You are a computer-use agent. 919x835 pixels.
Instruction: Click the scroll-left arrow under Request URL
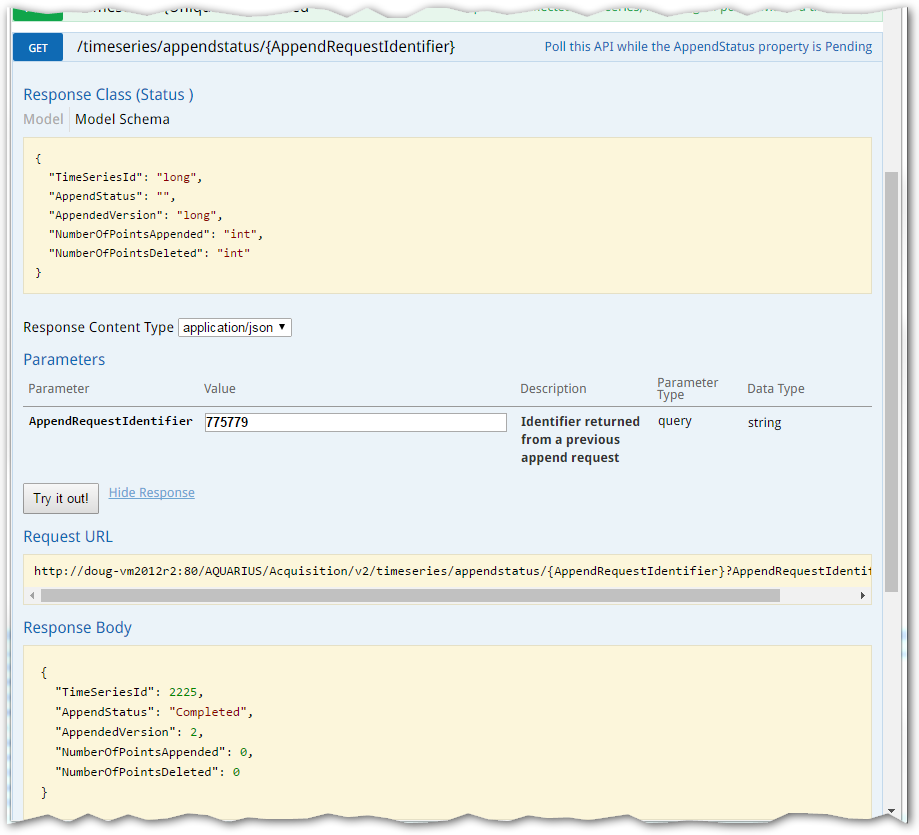pyautogui.click(x=32, y=595)
